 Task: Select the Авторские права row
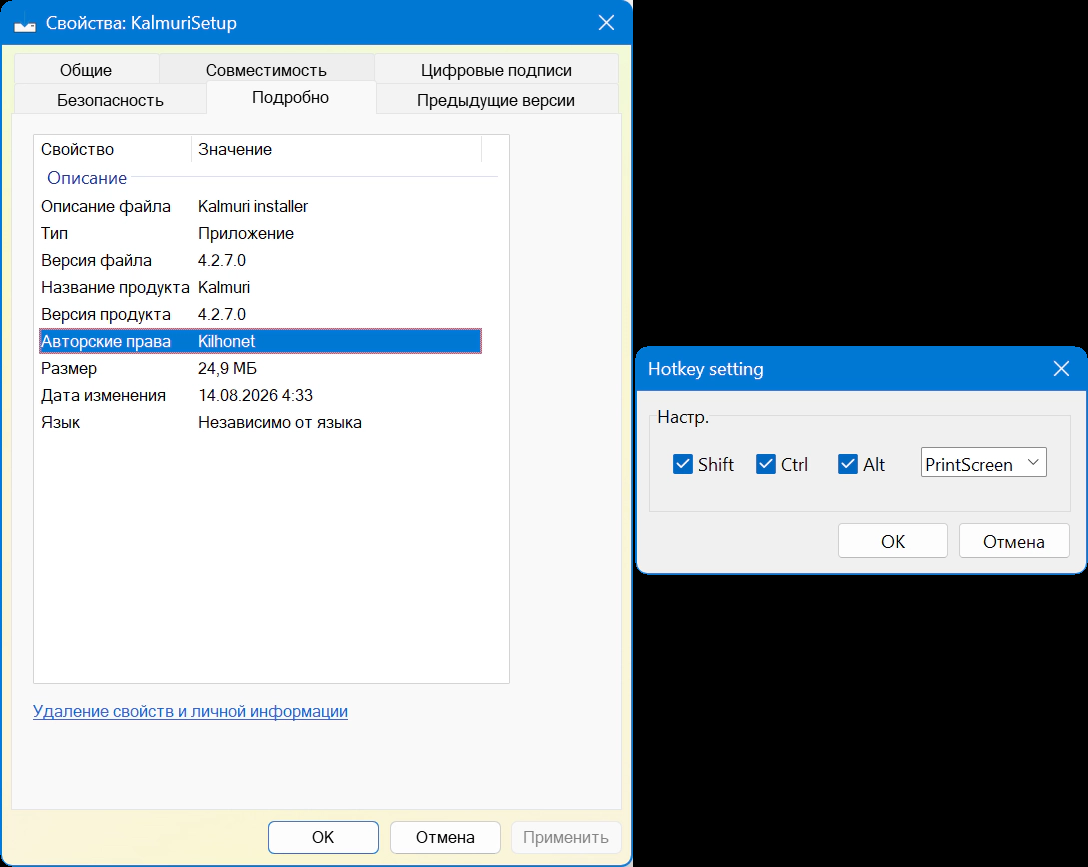tap(260, 341)
